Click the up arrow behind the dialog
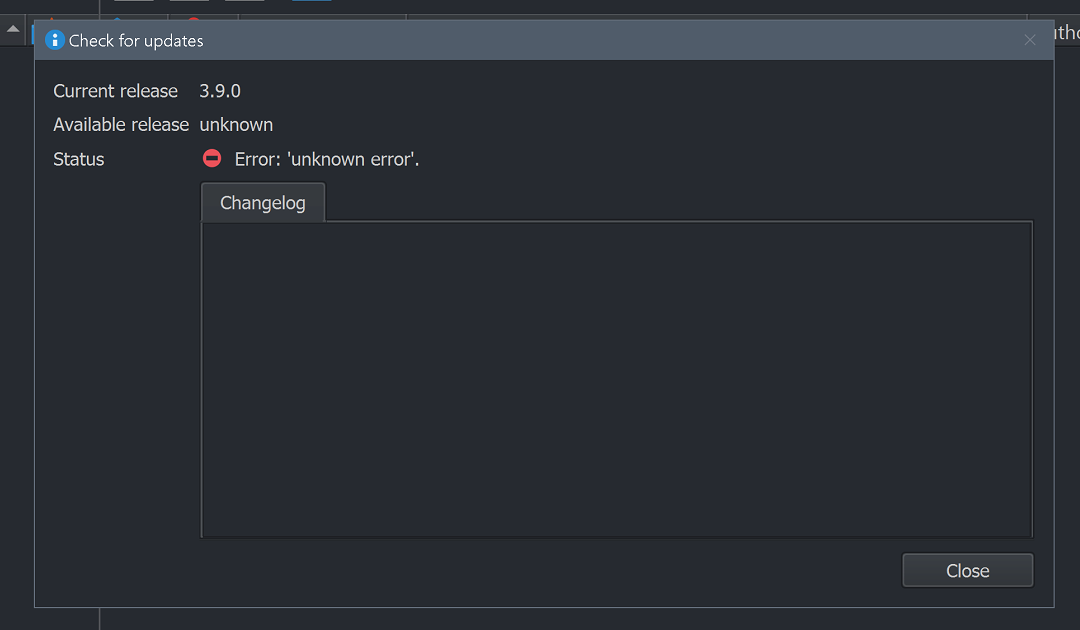Screen dimensions: 1080x630 coord(13,29)
